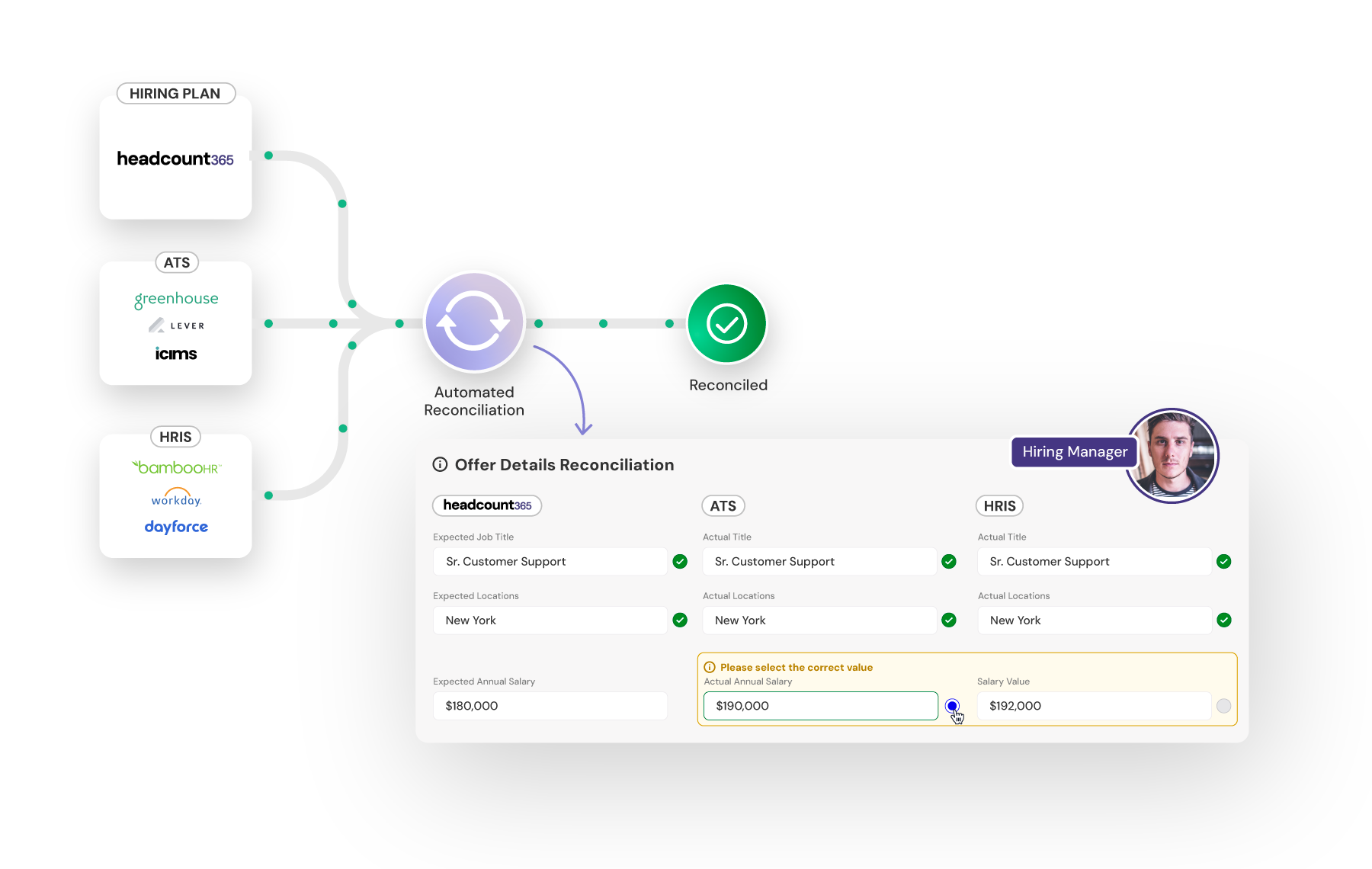Switch to the ATS section badge
The width and height of the screenshot is (1372, 869).
(723, 505)
